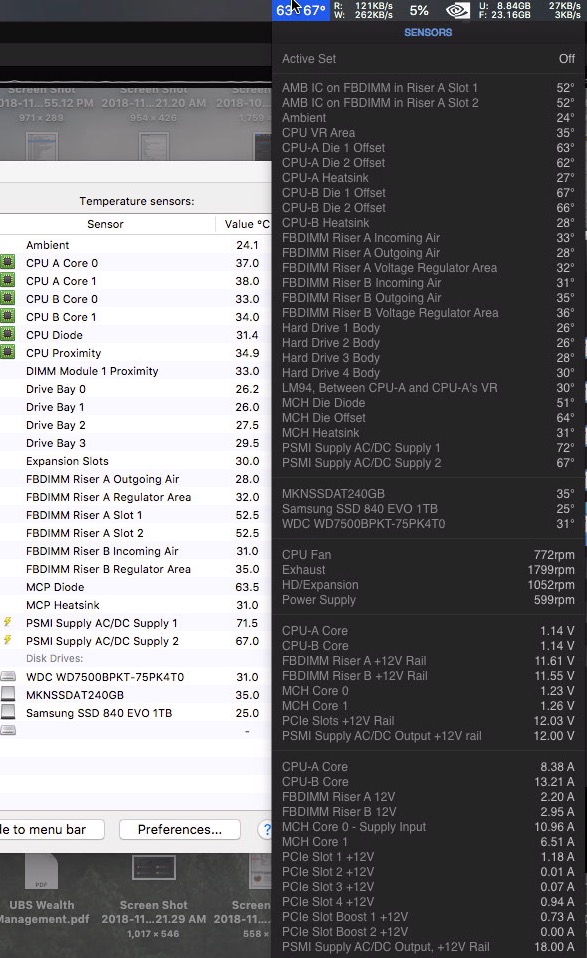
Task: Click the Samsung SSD 840 EVO disk icon
Action: click(x=8, y=712)
